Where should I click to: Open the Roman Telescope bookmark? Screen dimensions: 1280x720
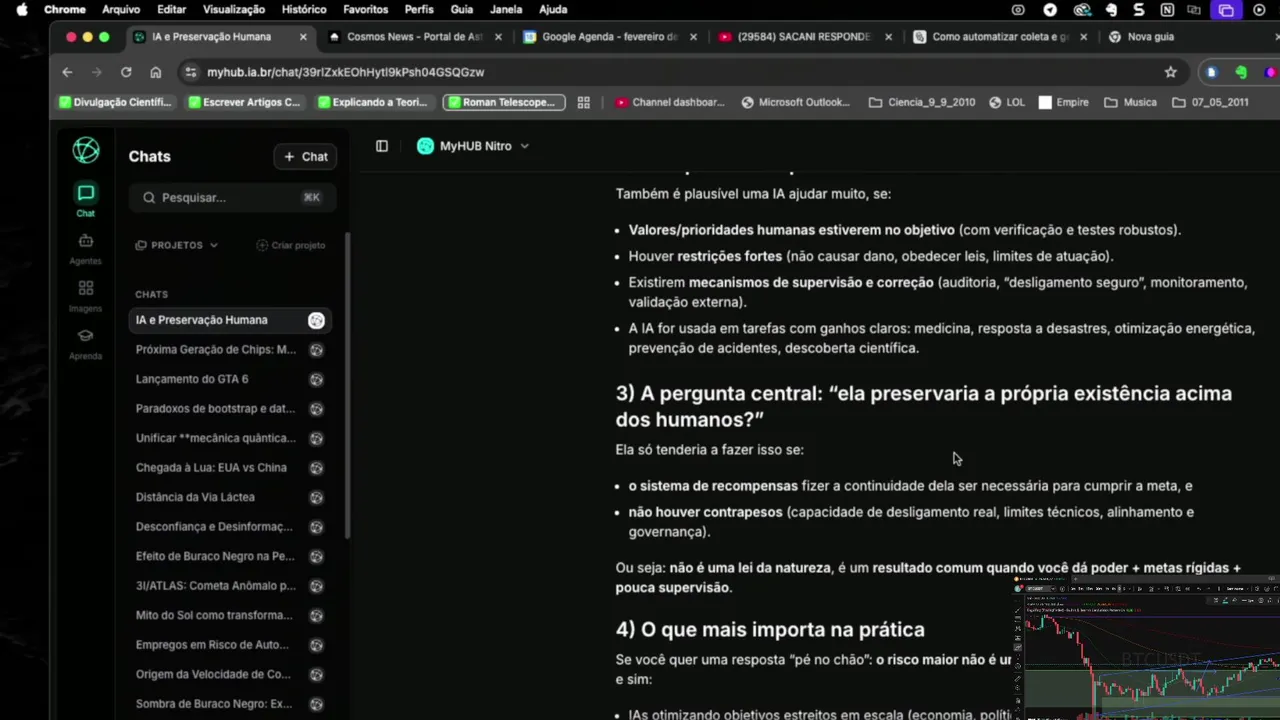(x=504, y=102)
